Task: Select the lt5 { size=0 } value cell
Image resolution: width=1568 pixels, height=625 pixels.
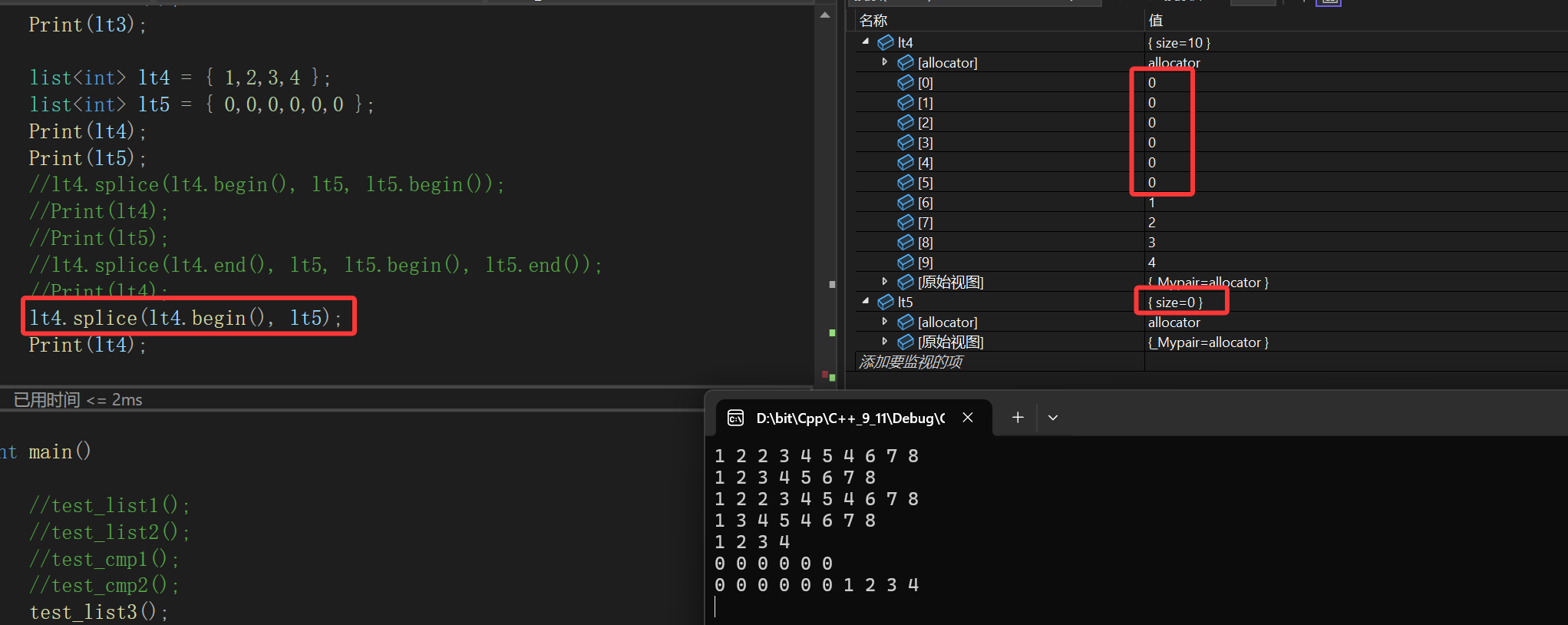Action: 1175,303
